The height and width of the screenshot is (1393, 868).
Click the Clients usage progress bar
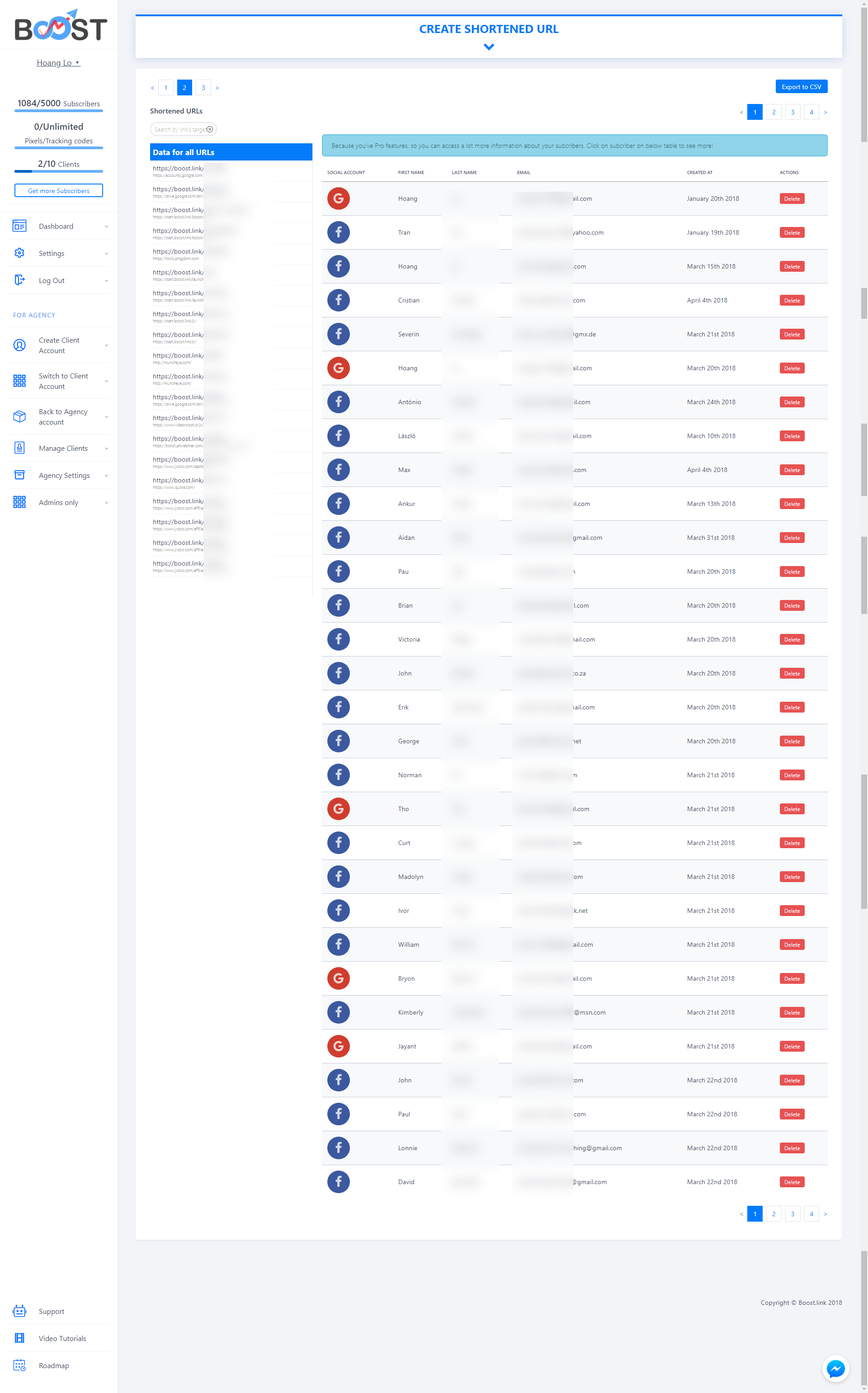(x=59, y=171)
